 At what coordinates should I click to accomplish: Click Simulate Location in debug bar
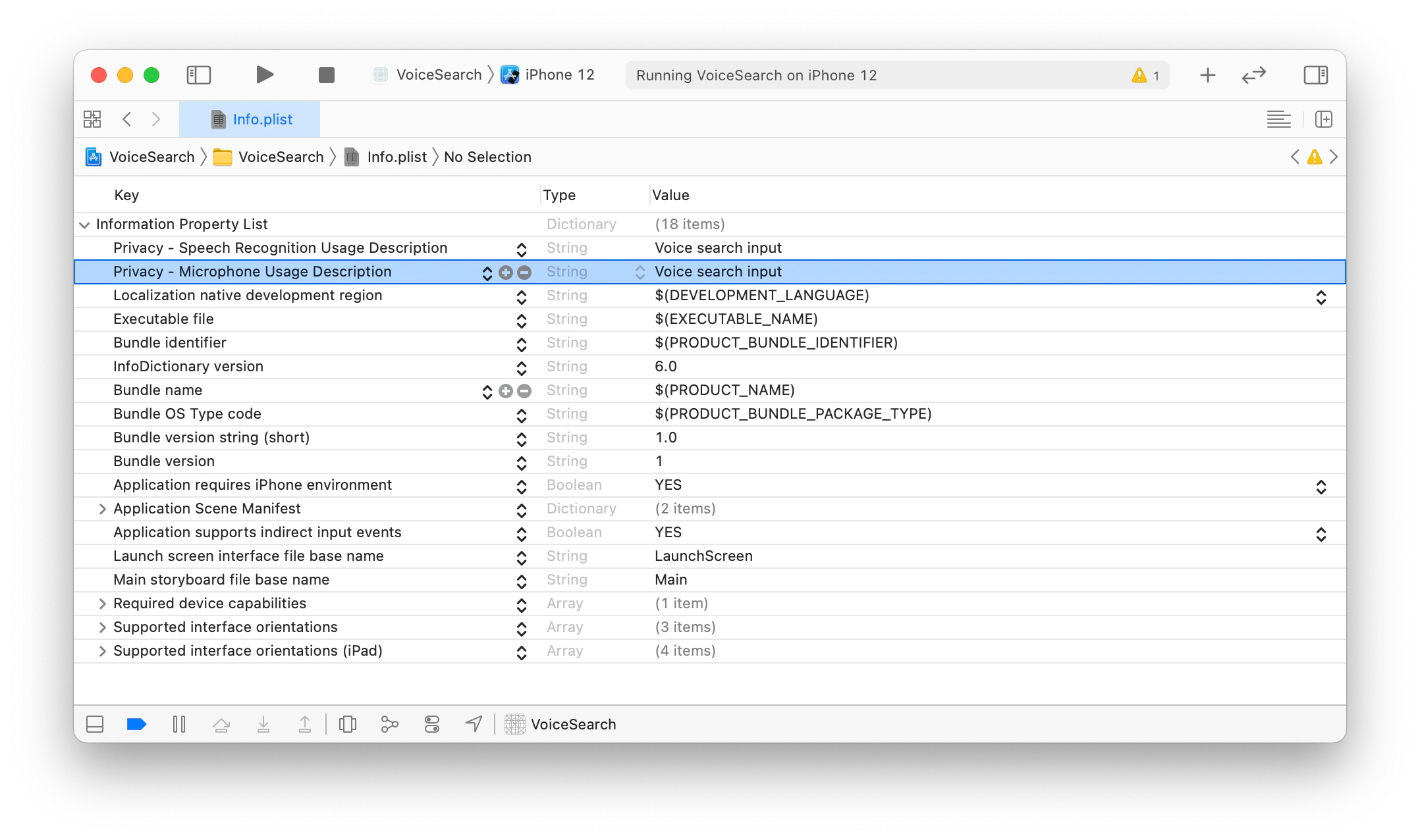click(474, 724)
